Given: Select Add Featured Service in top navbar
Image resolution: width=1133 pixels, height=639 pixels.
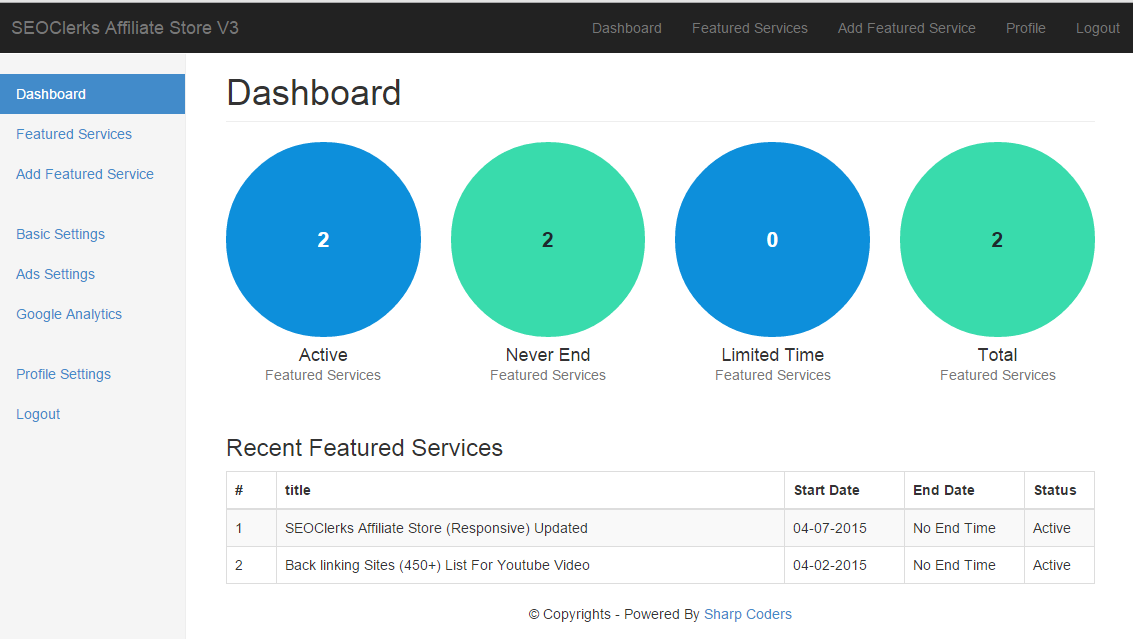Looking at the screenshot, I should click(x=906, y=28).
